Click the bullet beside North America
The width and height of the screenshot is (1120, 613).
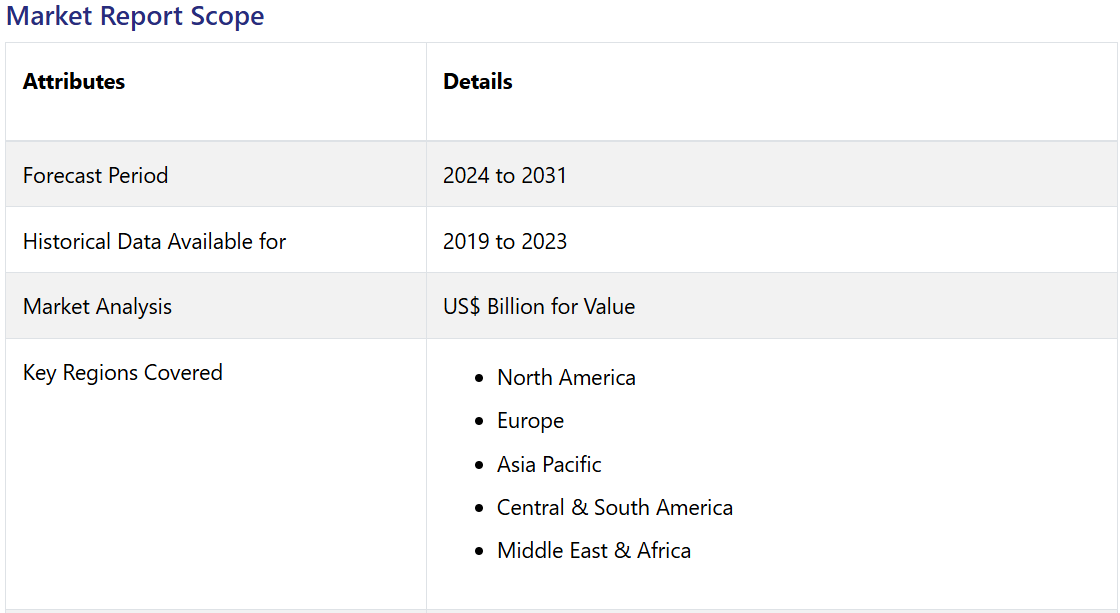tap(480, 379)
